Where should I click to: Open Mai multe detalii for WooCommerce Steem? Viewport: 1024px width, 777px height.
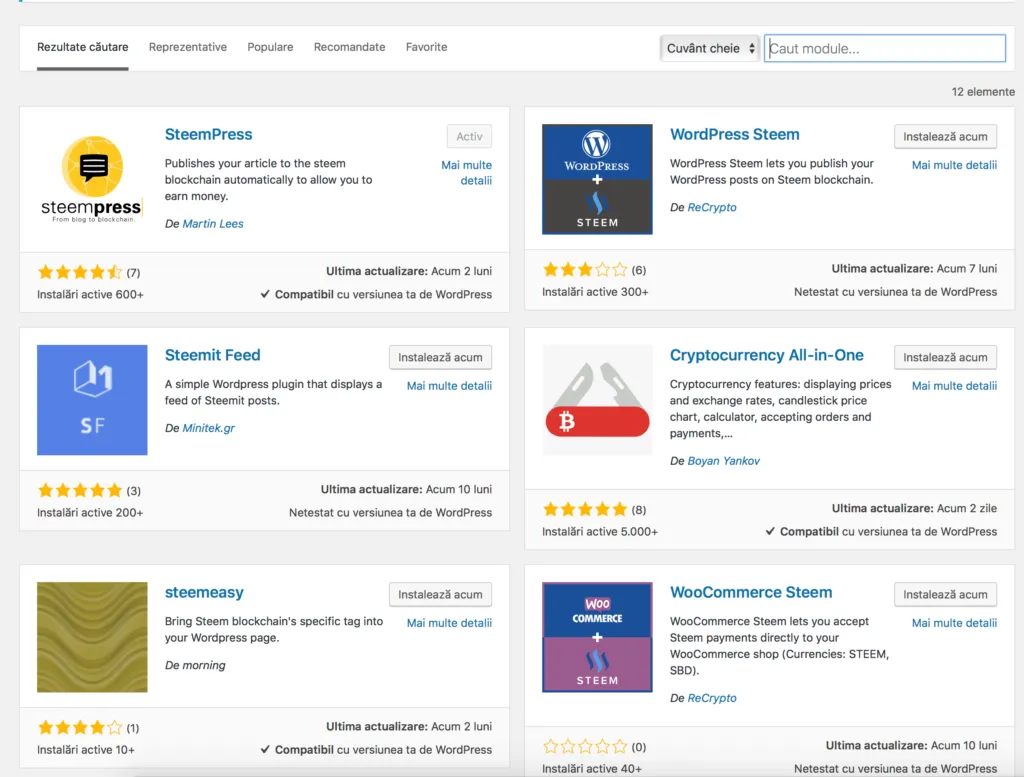tap(954, 623)
